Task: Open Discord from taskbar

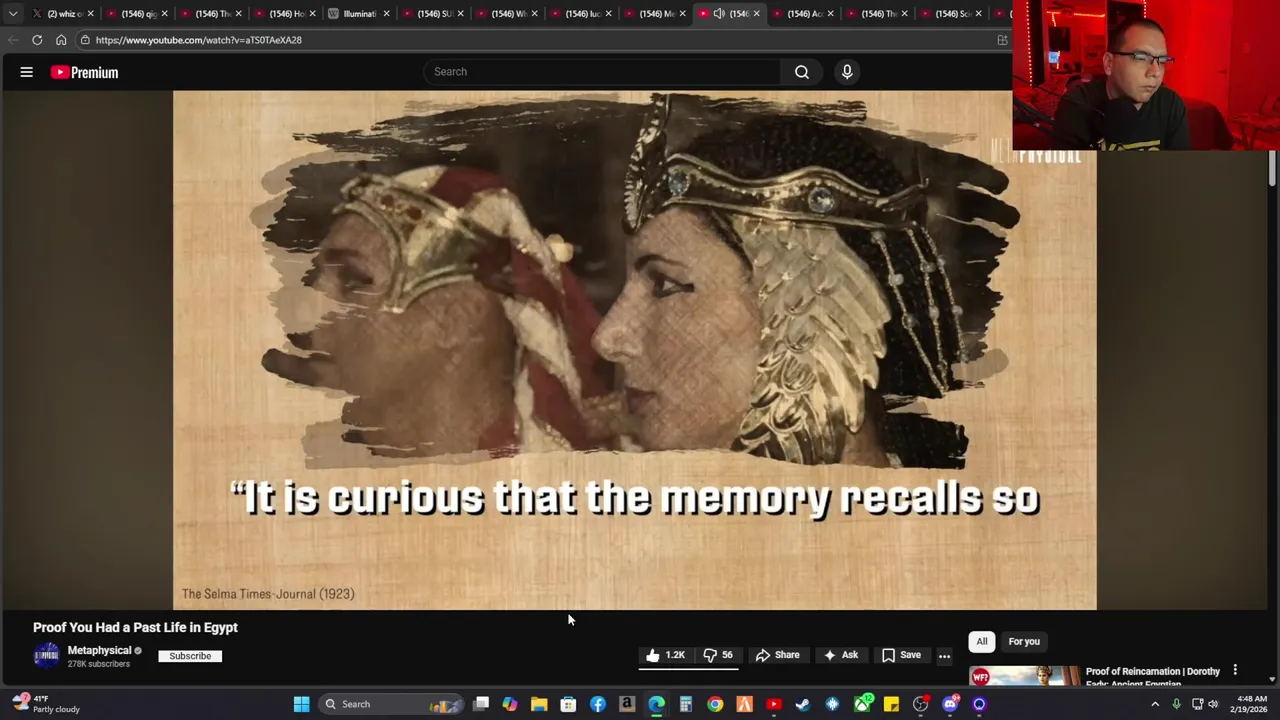Action: click(x=950, y=704)
